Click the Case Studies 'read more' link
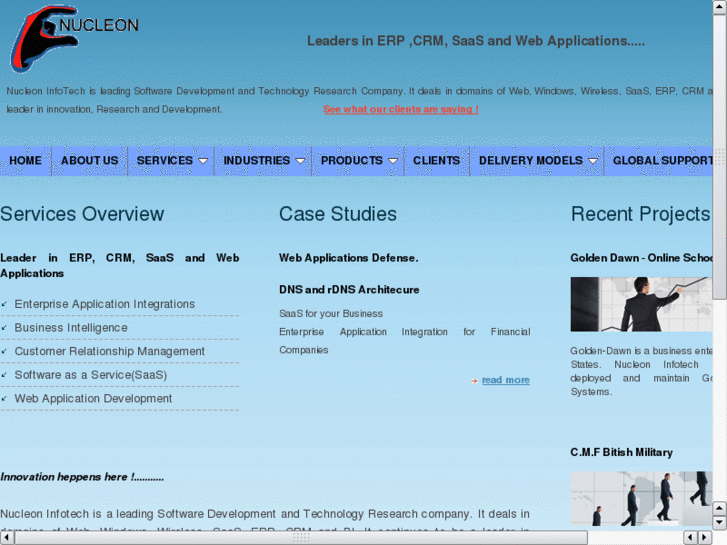The height and width of the screenshot is (545, 727). 506,380
